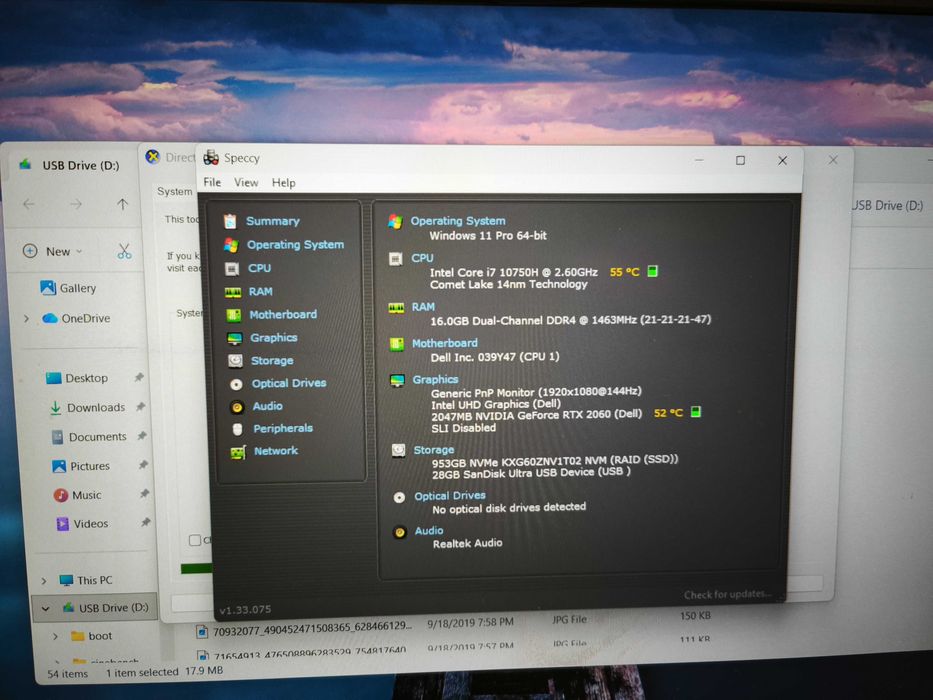This screenshot has width=933, height=700.
Task: Open Documents folder in File Explorer sidebar
Action: click(89, 437)
